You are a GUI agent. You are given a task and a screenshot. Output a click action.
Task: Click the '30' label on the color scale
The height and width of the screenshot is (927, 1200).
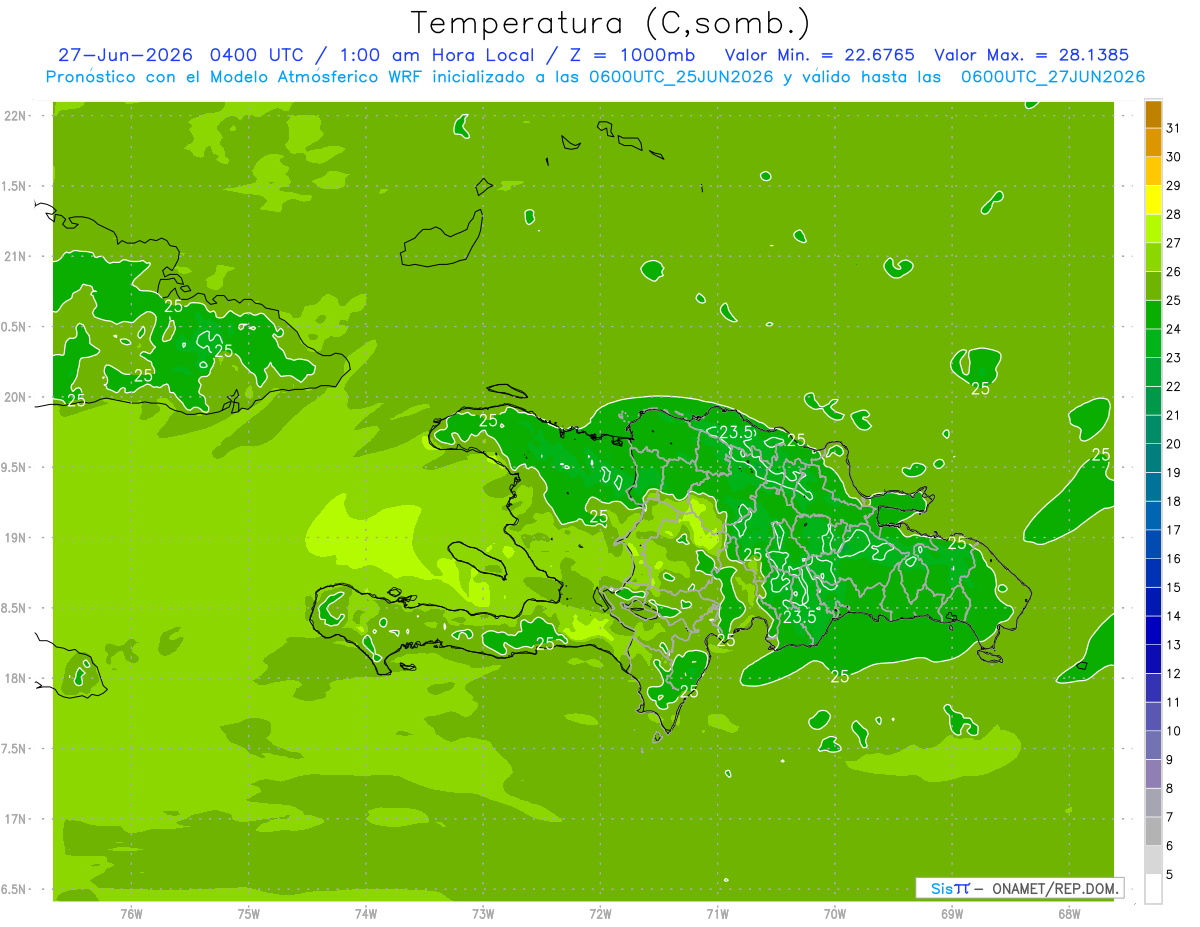click(1173, 157)
